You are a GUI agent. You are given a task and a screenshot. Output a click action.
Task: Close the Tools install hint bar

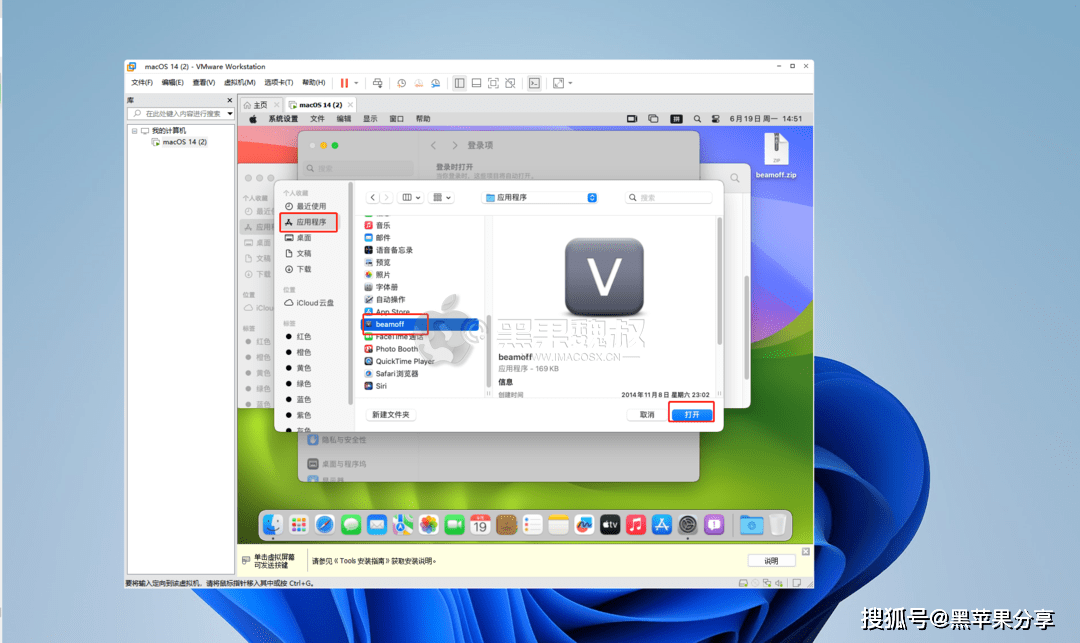(x=806, y=552)
